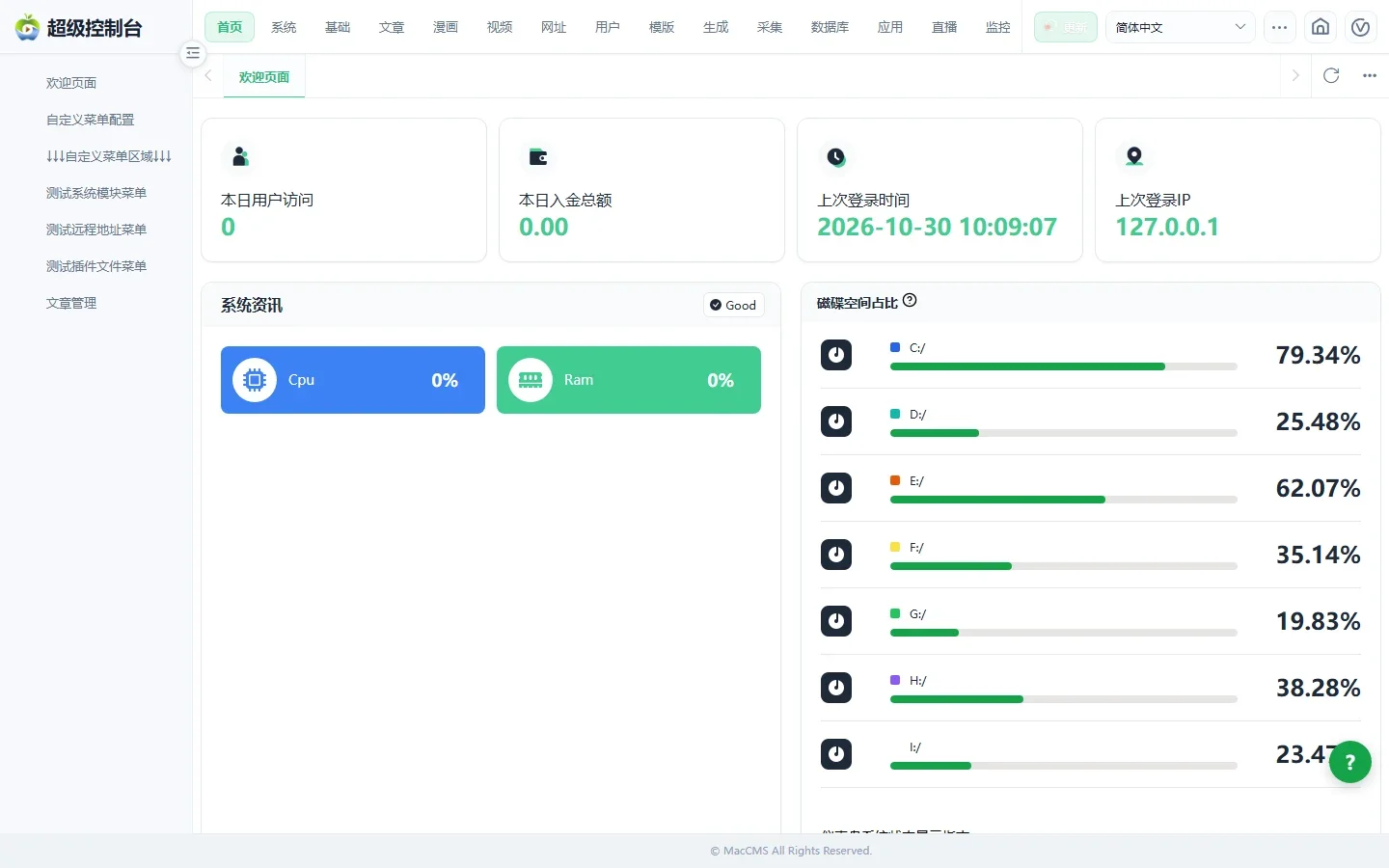Click the Ram memory icon
1389x868 pixels.
(x=531, y=380)
